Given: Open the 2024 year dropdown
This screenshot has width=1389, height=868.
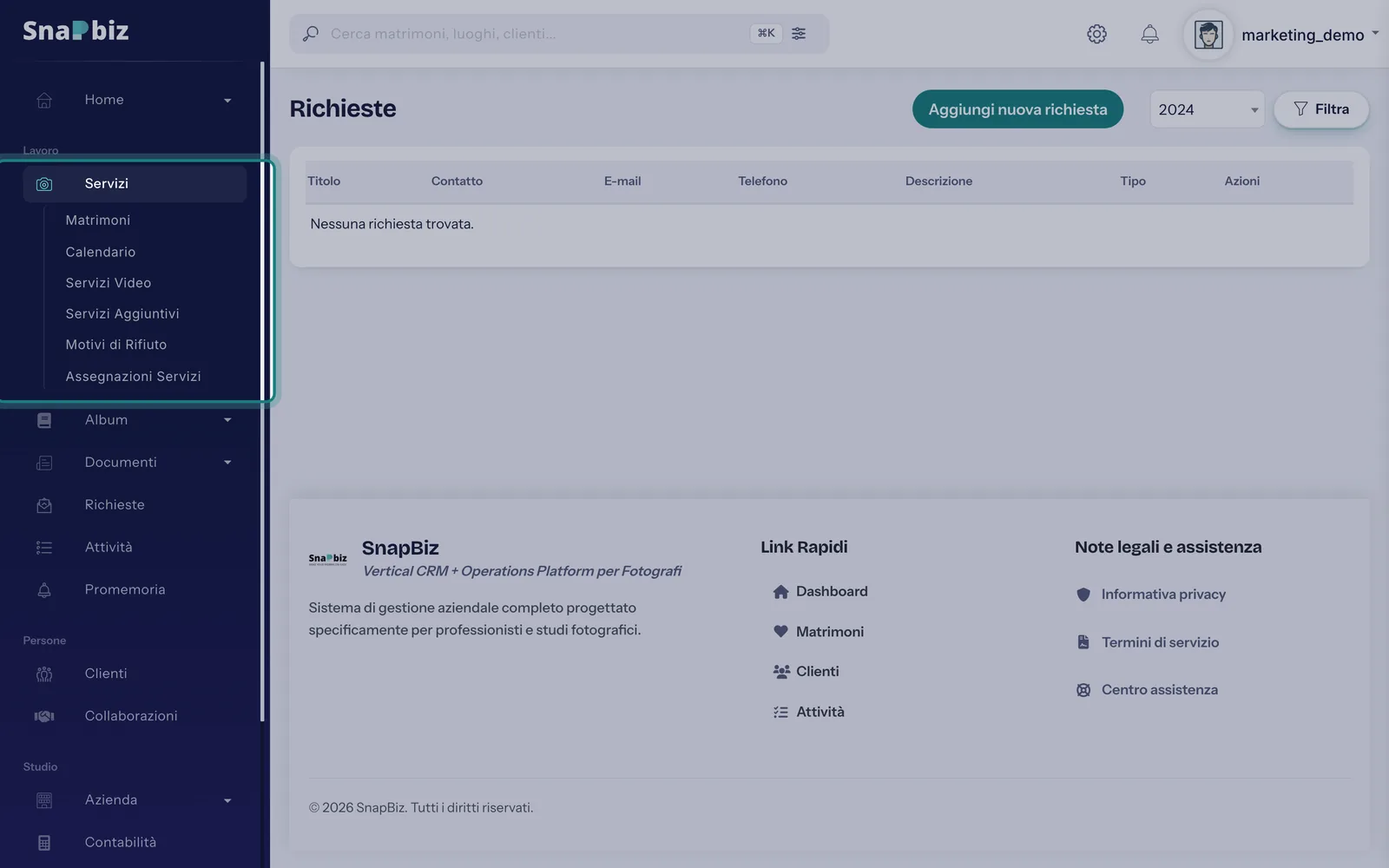Looking at the screenshot, I should coord(1207,109).
